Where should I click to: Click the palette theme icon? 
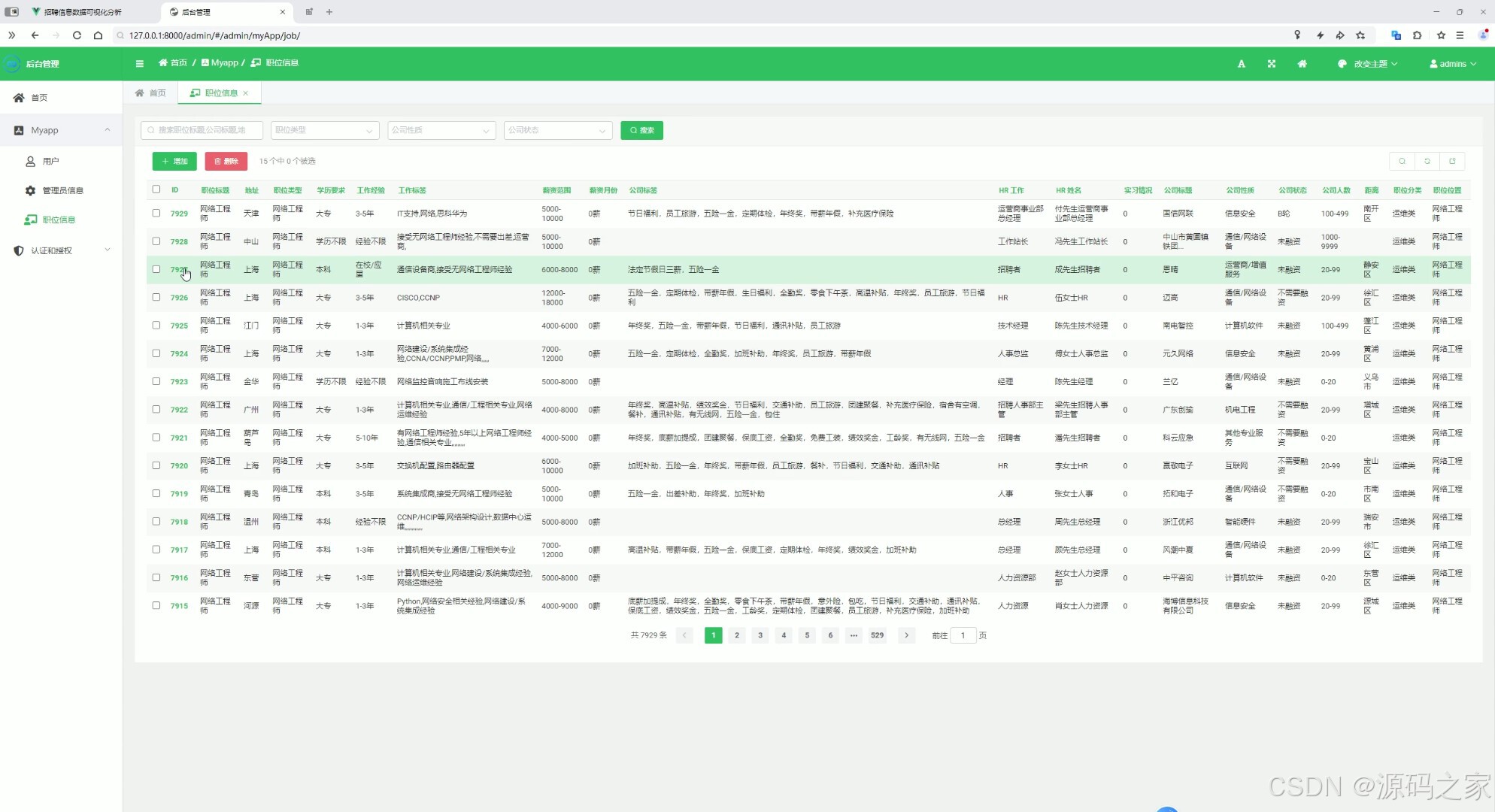(x=1342, y=64)
